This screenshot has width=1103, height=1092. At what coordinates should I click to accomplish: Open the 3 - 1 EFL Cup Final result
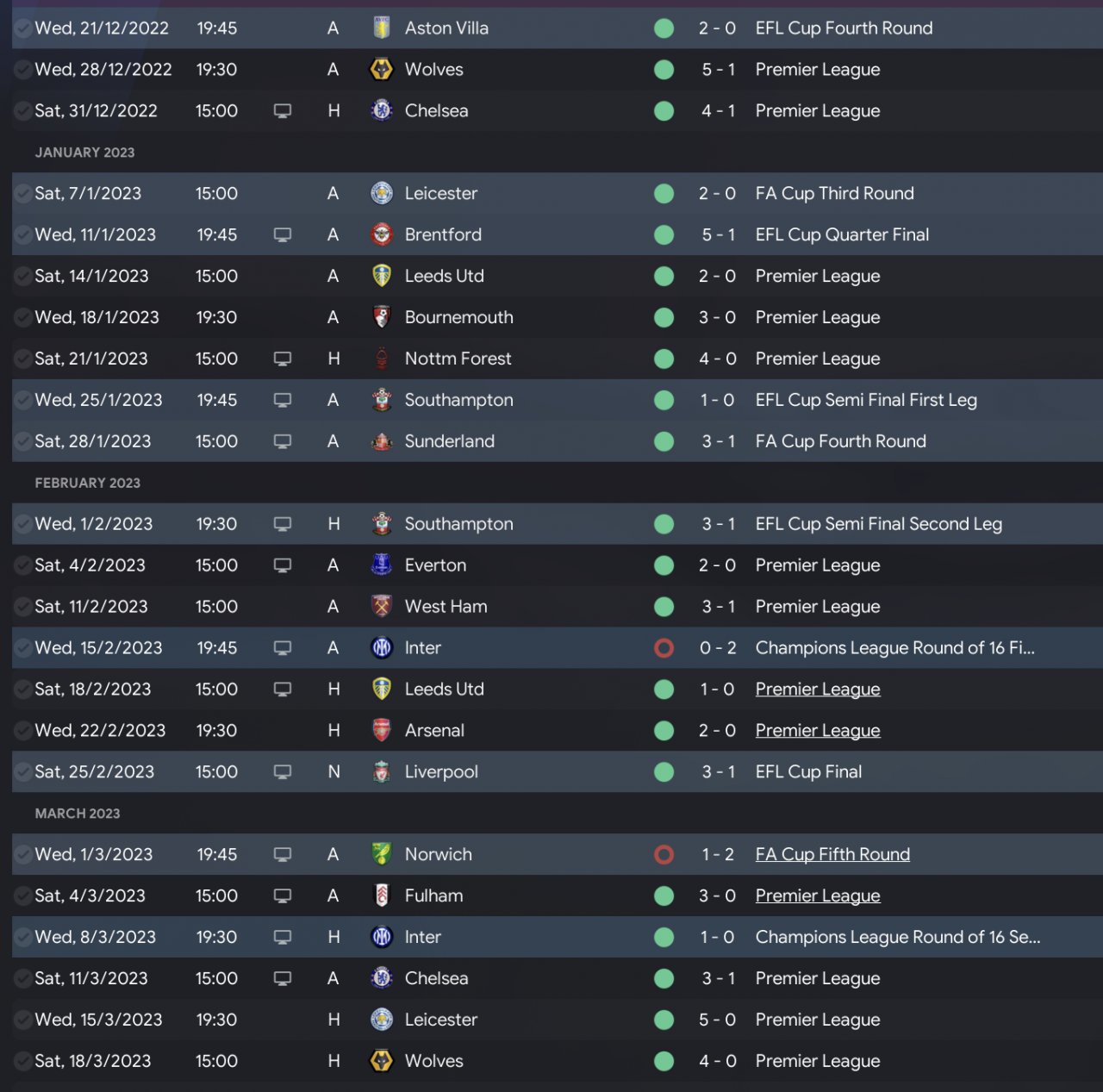click(x=718, y=772)
